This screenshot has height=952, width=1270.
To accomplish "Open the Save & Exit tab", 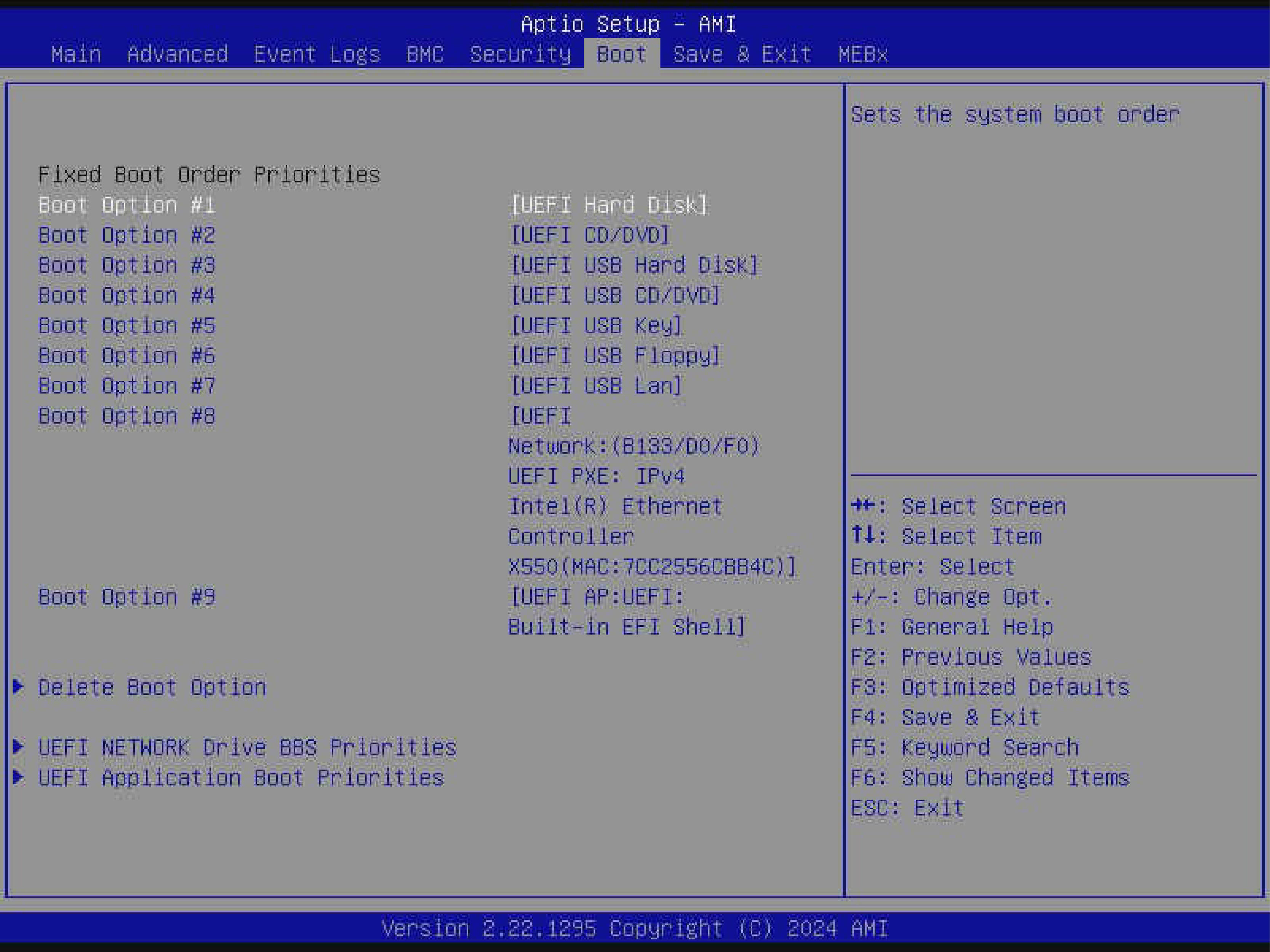I will click(x=742, y=54).
